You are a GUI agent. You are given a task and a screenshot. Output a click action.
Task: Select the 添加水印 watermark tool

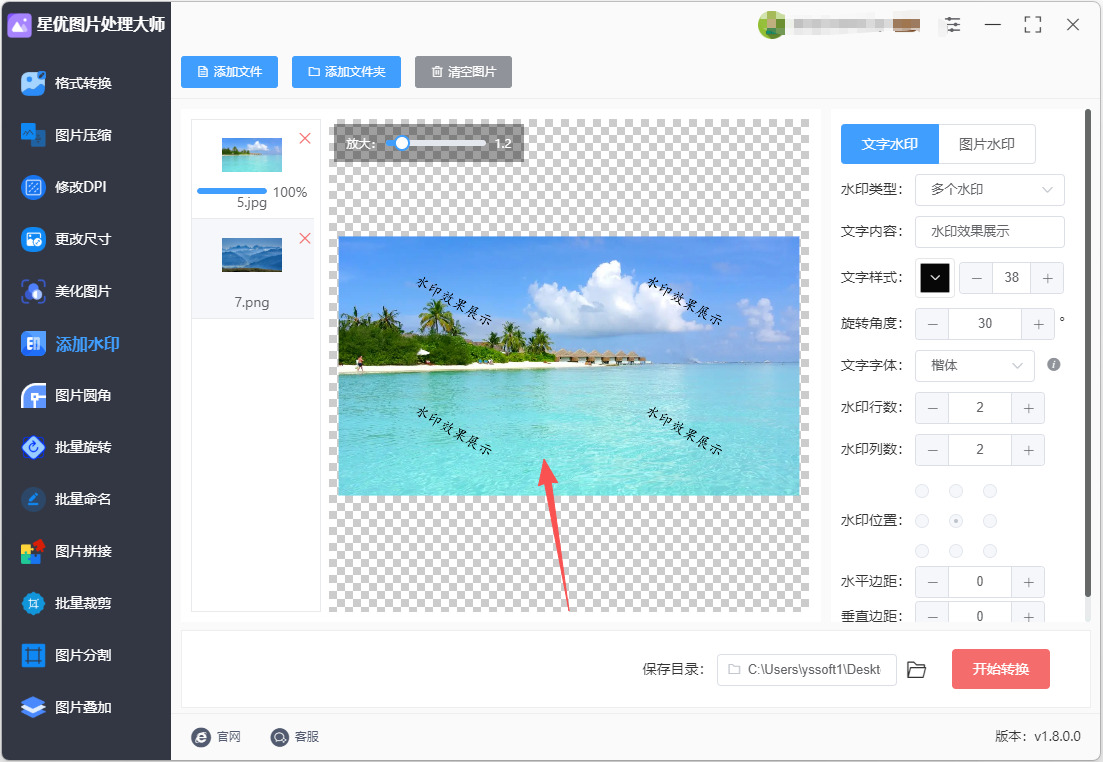click(x=70, y=343)
